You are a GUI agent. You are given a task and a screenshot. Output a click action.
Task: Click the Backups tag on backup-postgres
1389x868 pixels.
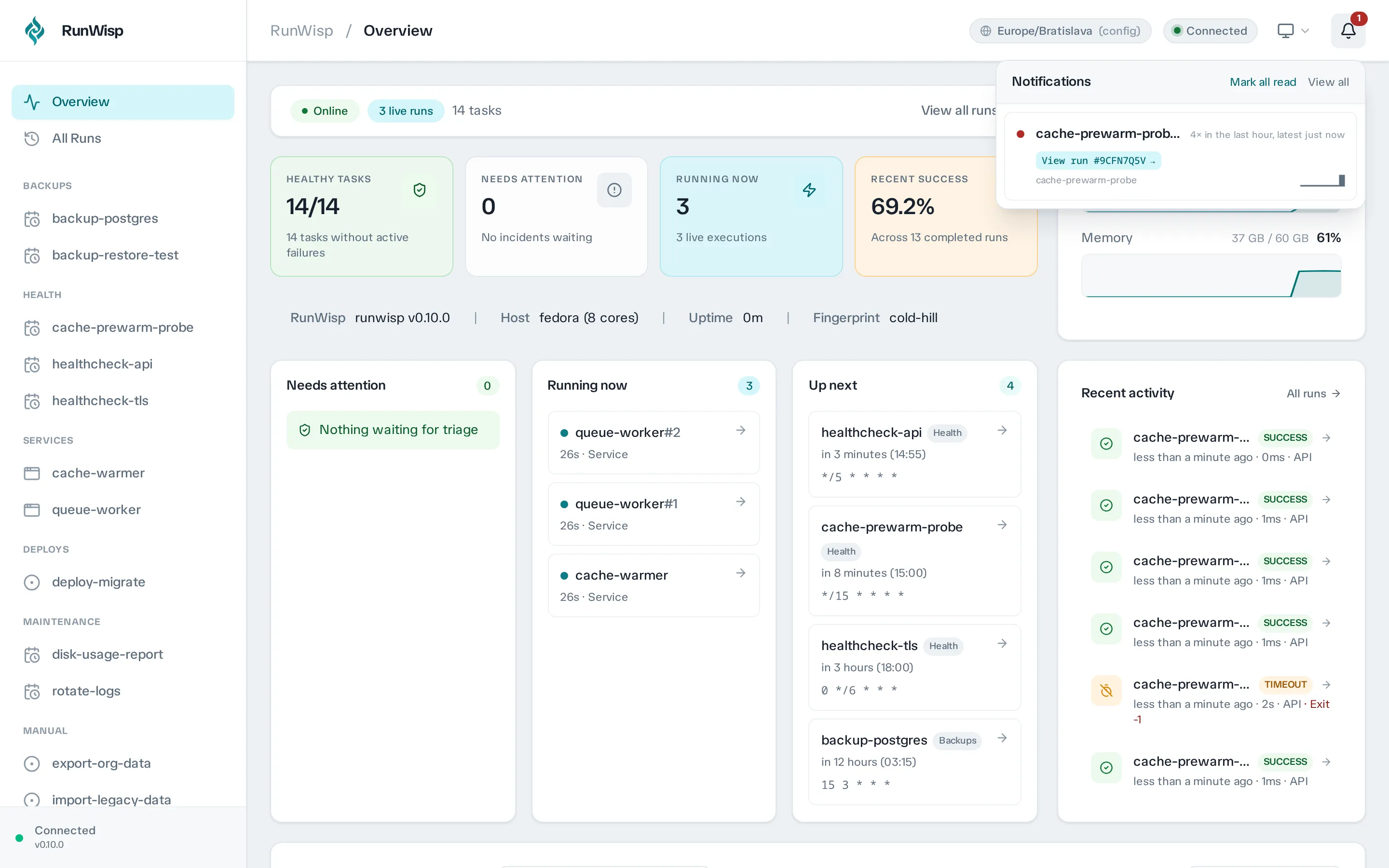(x=957, y=741)
